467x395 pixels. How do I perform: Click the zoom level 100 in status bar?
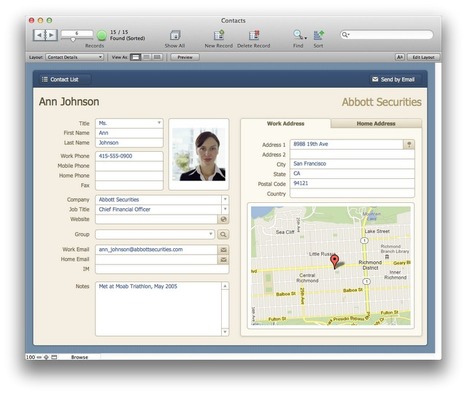pyautogui.click(x=30, y=357)
